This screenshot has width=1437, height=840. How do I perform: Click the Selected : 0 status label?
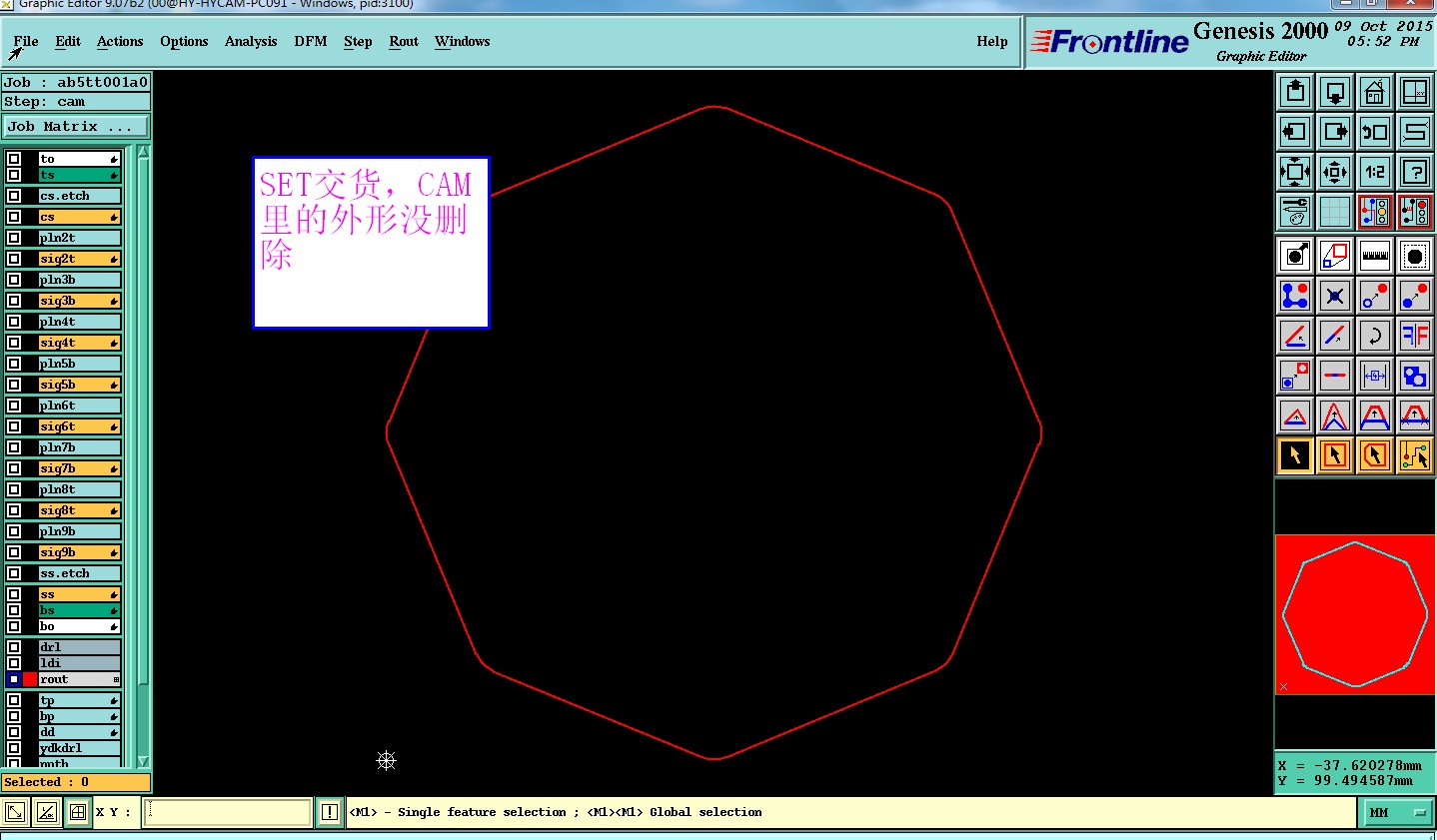tap(76, 782)
